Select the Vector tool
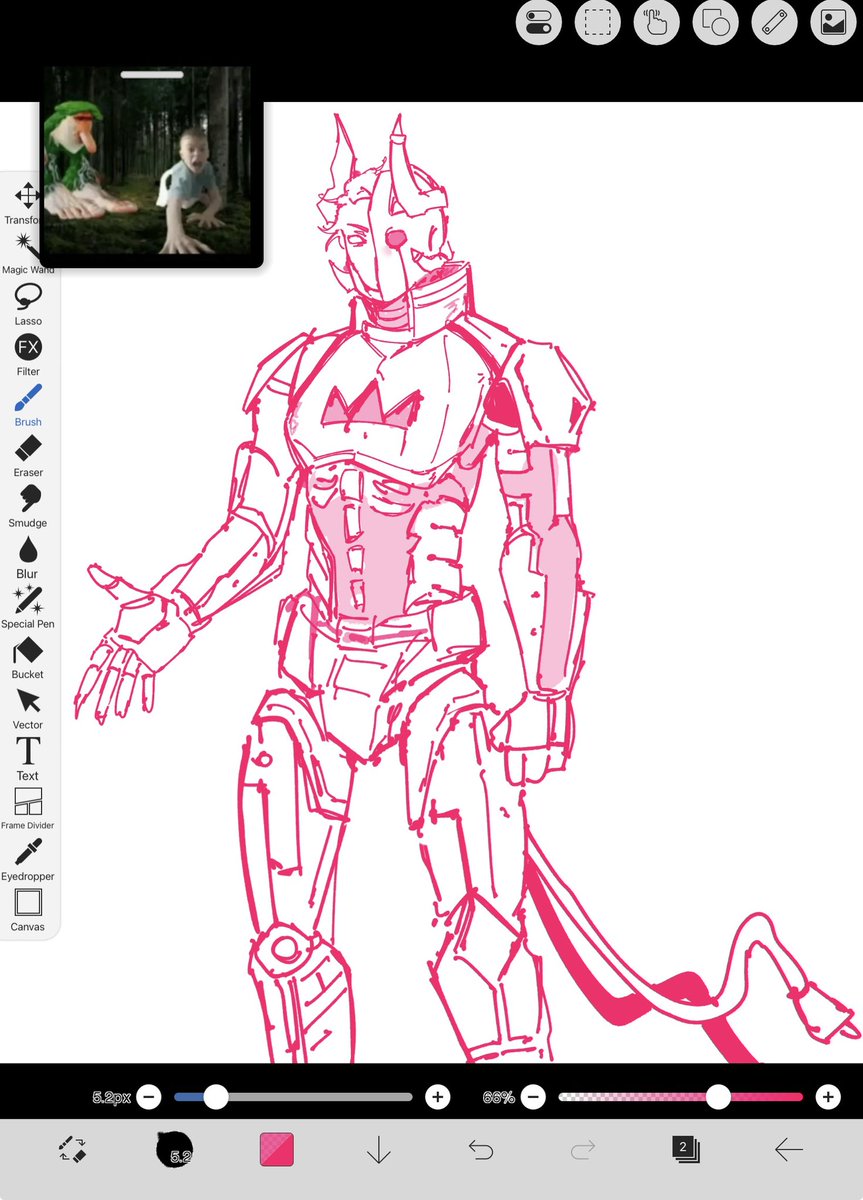 pyautogui.click(x=28, y=708)
